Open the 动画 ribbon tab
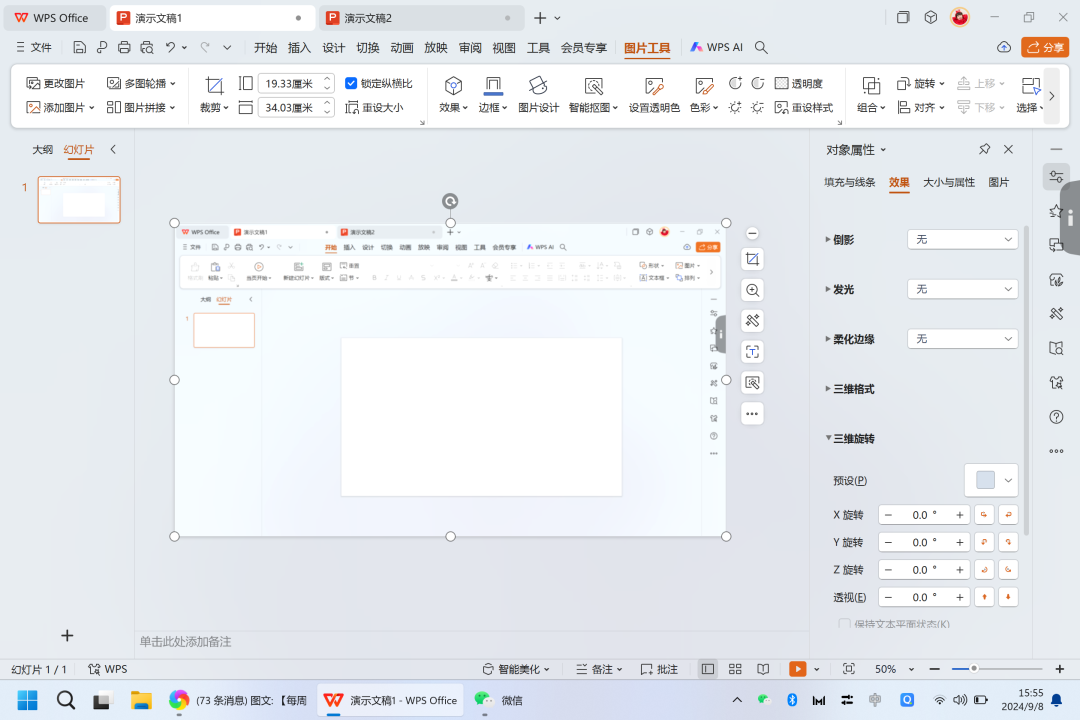The width and height of the screenshot is (1080, 720). click(x=402, y=48)
